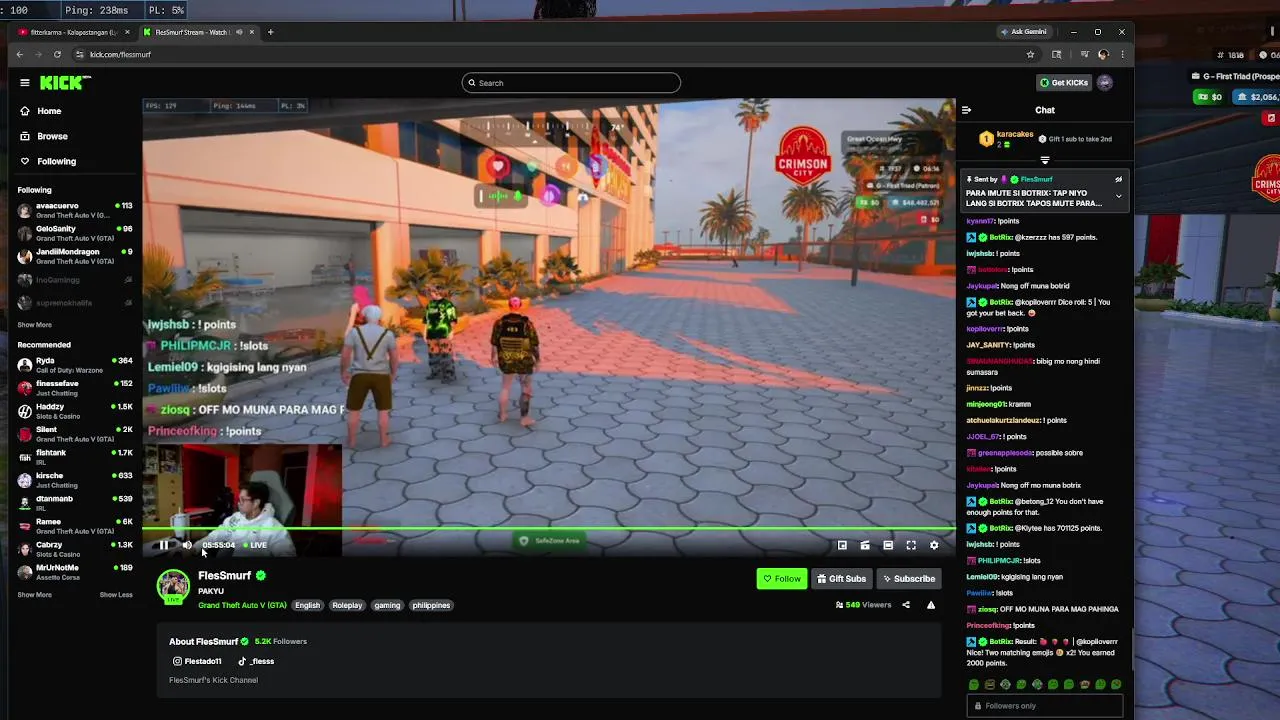This screenshot has width=1280, height=720.
Task: Open GeloSanity's channel
Action: (75, 233)
